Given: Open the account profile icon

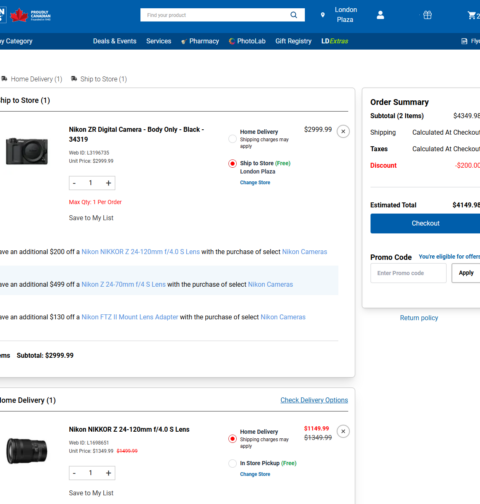Looking at the screenshot, I should click(x=380, y=15).
